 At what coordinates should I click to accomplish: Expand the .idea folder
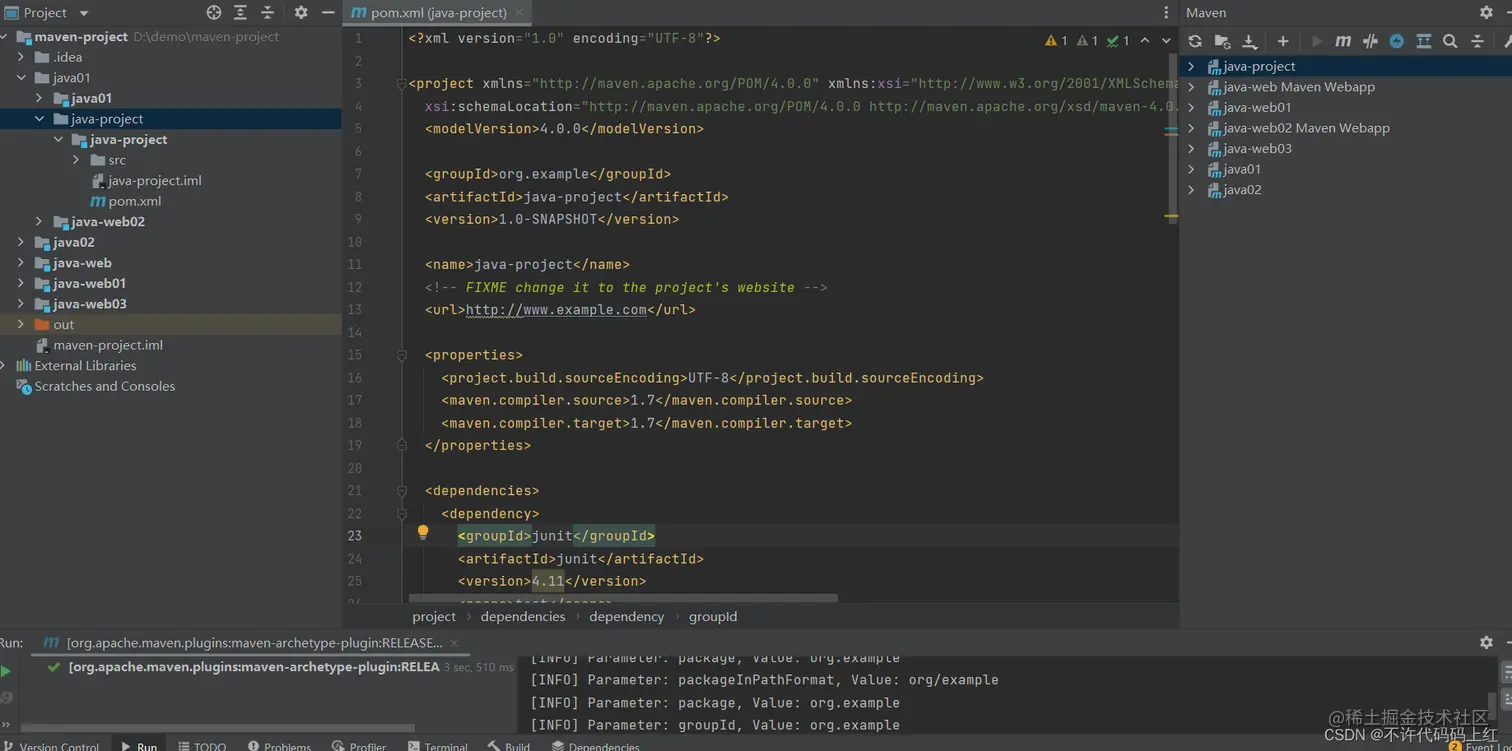(x=21, y=57)
